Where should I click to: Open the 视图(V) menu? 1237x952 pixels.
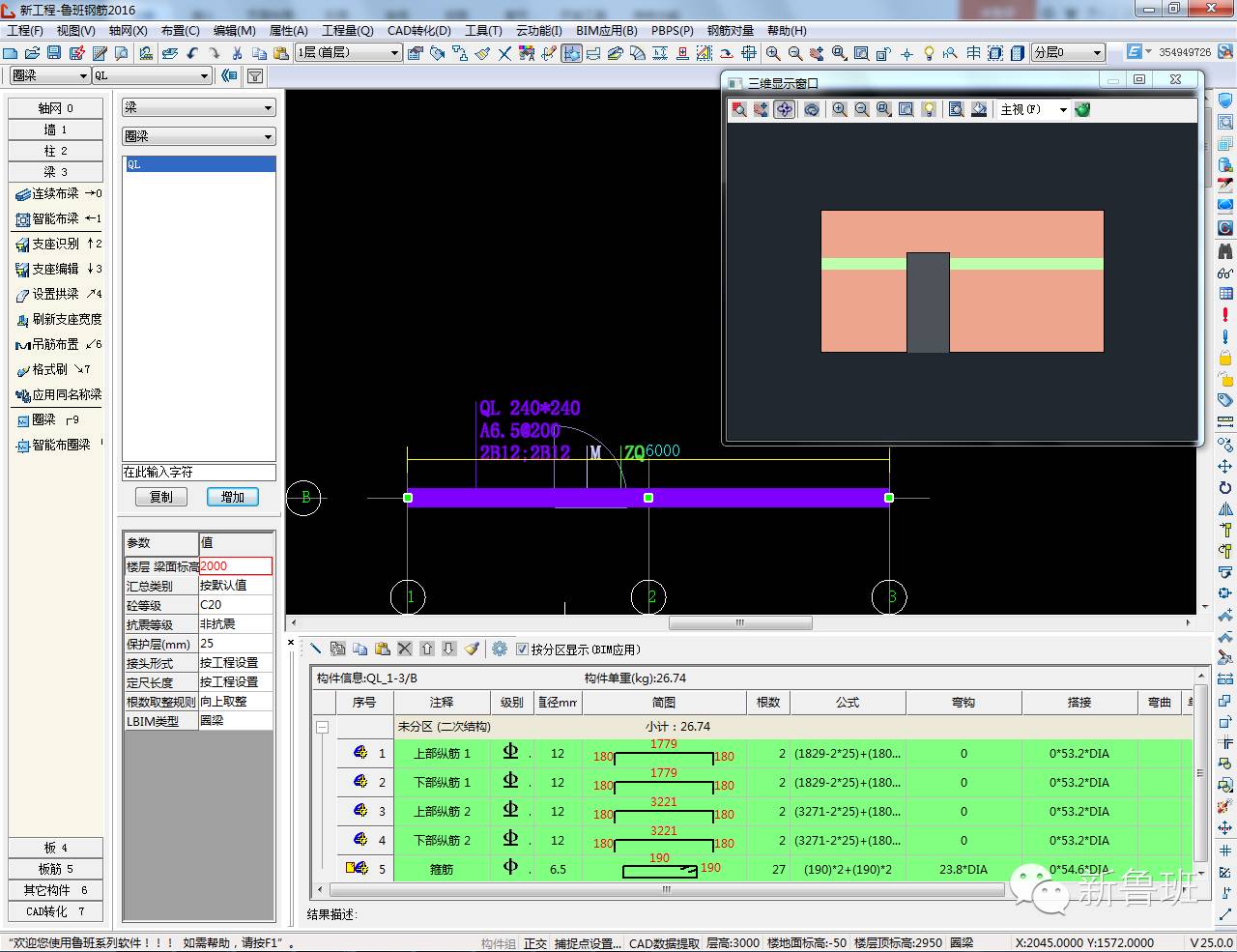click(x=75, y=31)
